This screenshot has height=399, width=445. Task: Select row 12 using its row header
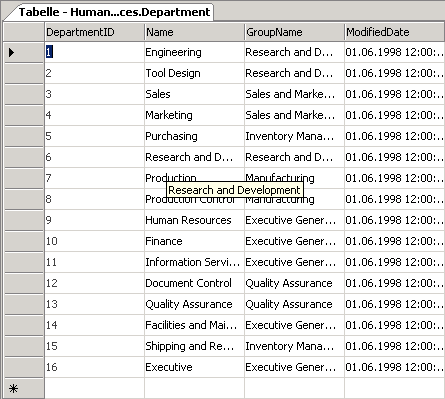pos(24,283)
